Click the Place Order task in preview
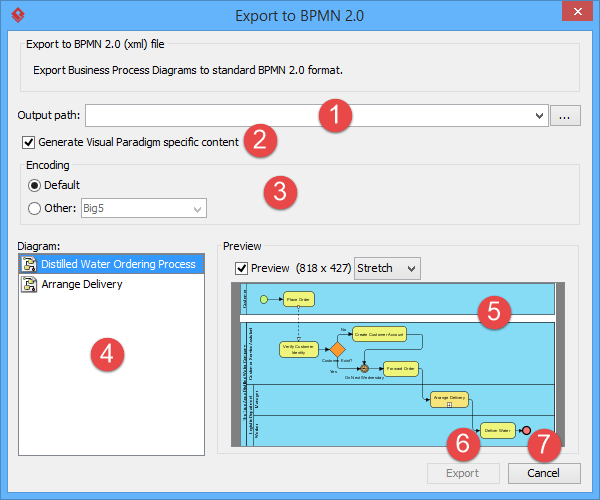Image resolution: width=600 pixels, height=500 pixels. point(299,300)
